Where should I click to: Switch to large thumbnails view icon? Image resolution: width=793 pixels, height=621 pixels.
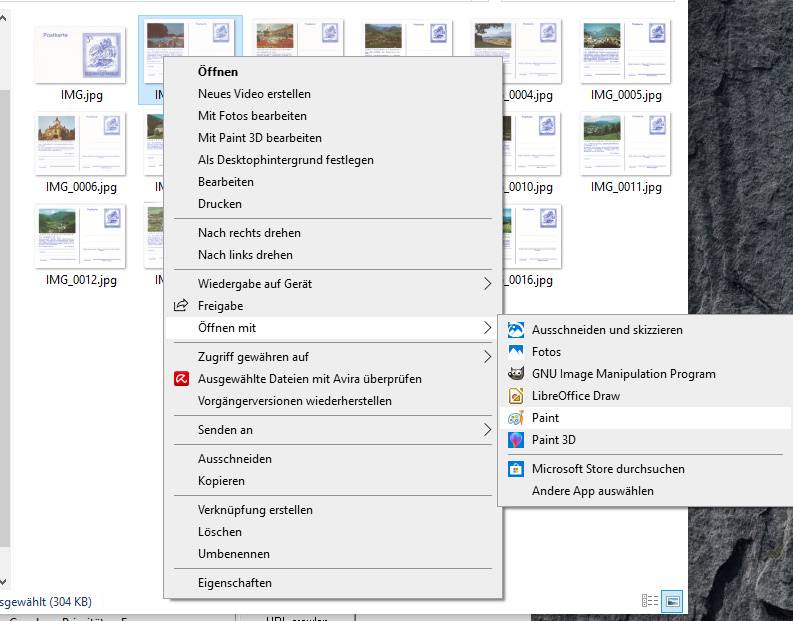[674, 601]
